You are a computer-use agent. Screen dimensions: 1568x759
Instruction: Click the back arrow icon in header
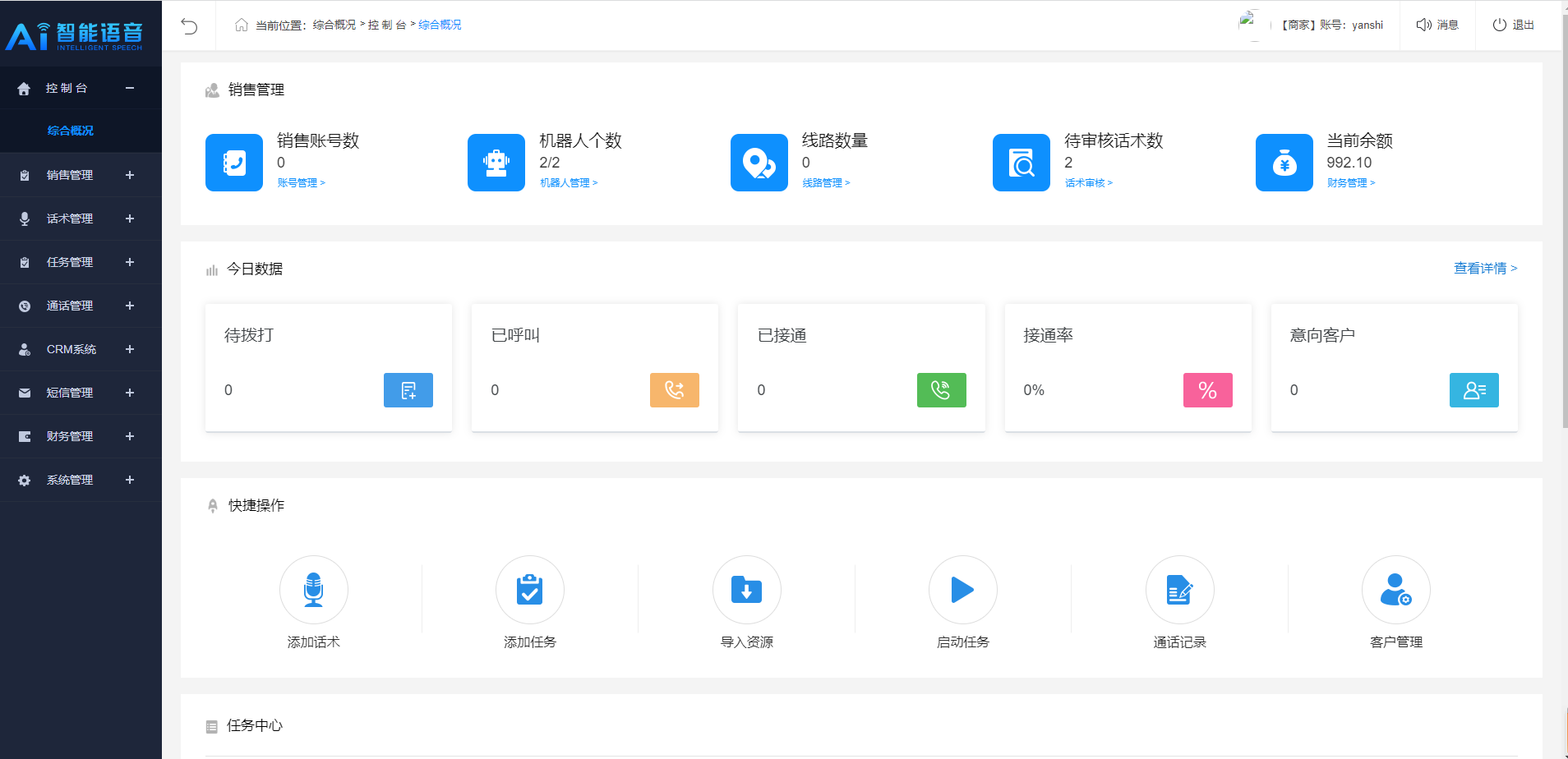pyautogui.click(x=189, y=25)
